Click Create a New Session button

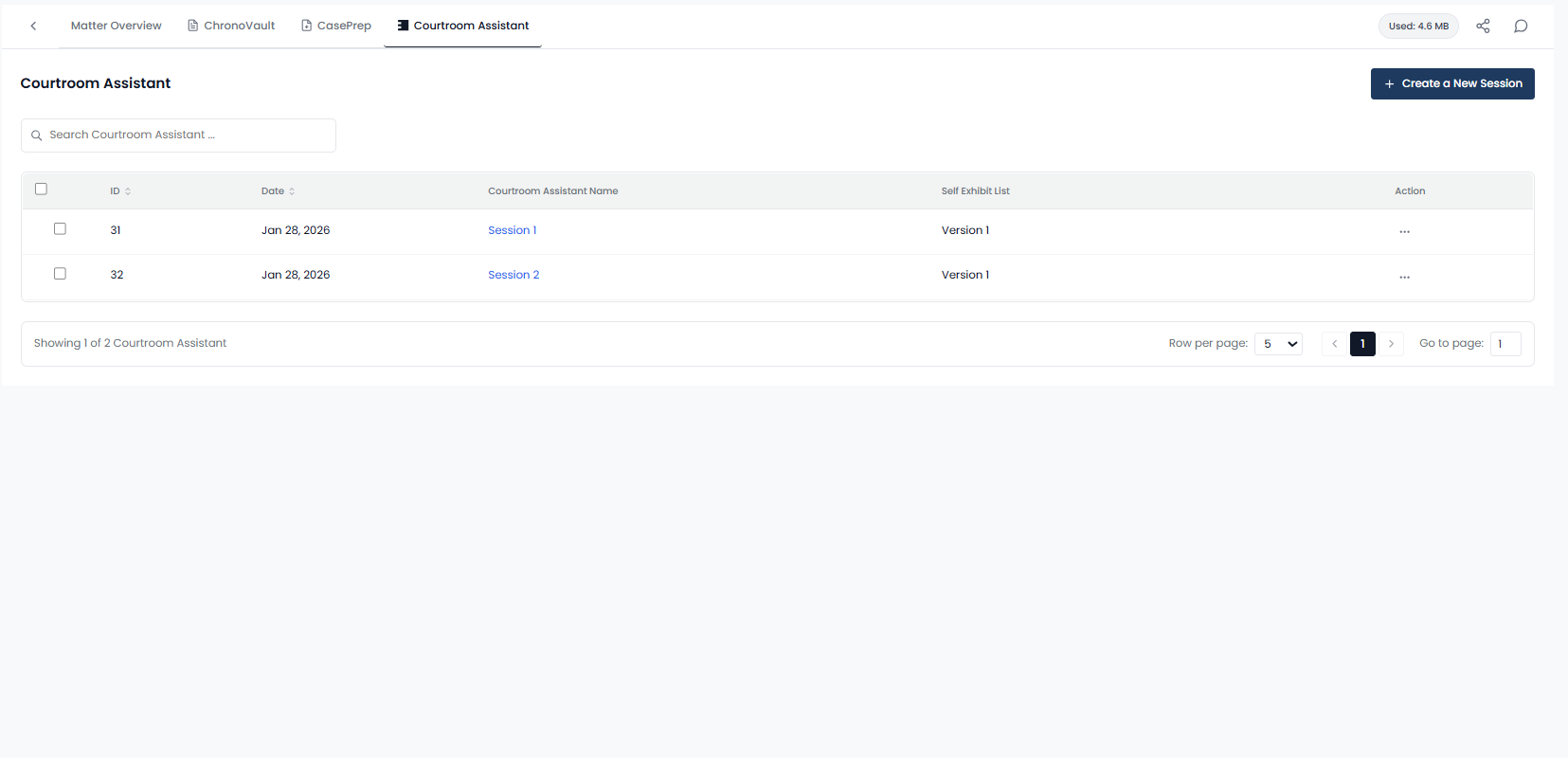pos(1451,83)
